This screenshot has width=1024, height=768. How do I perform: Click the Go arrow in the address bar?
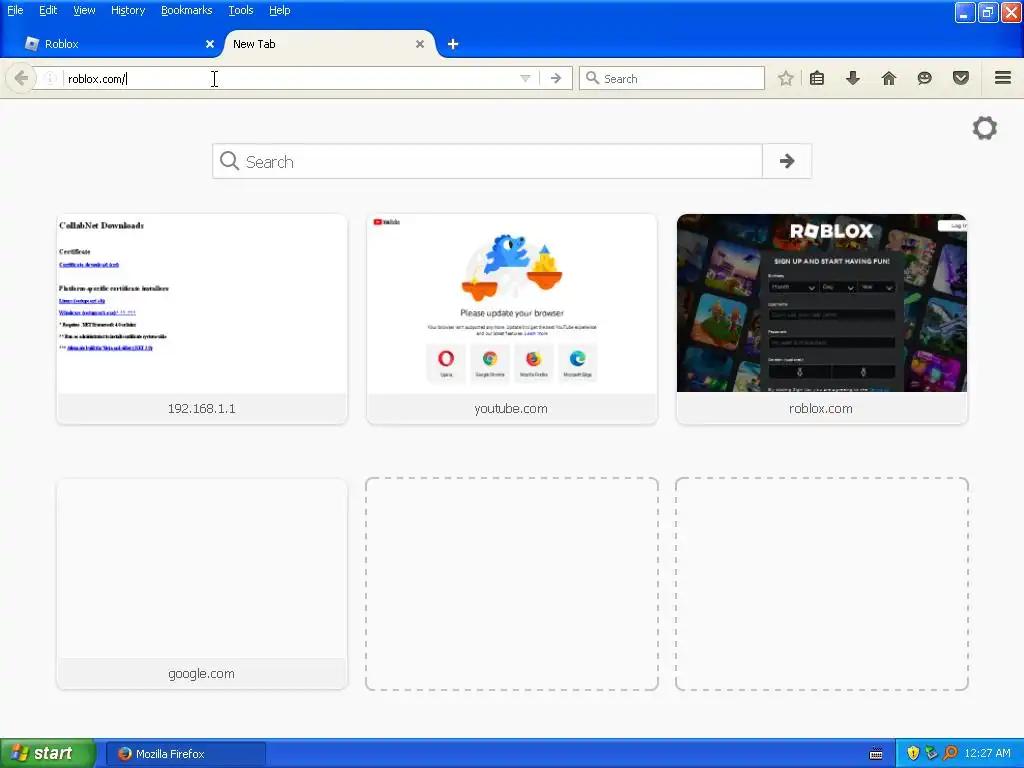[556, 78]
